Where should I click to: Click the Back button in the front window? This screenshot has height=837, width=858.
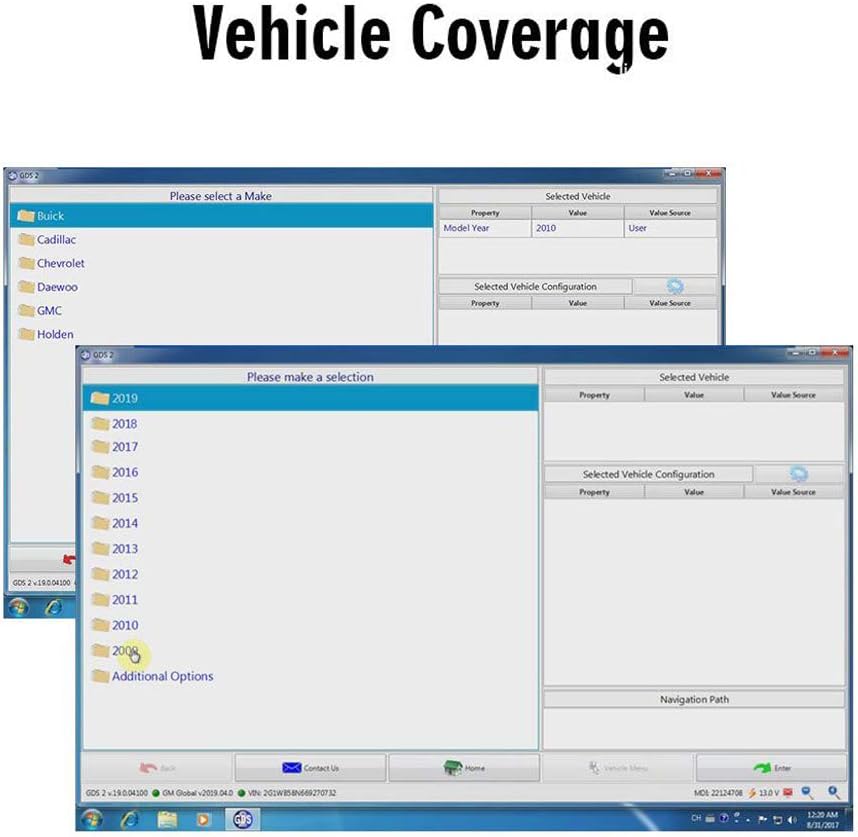pos(157,768)
